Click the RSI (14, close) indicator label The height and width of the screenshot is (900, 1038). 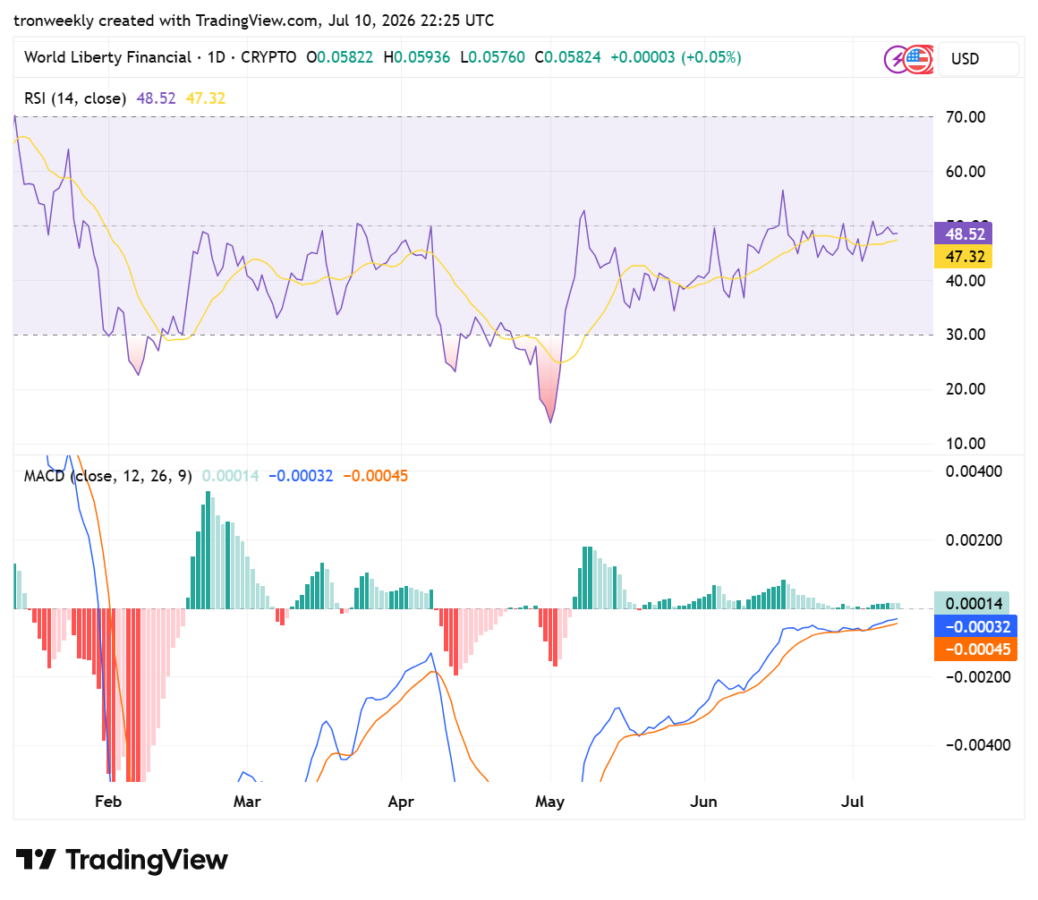click(x=75, y=99)
